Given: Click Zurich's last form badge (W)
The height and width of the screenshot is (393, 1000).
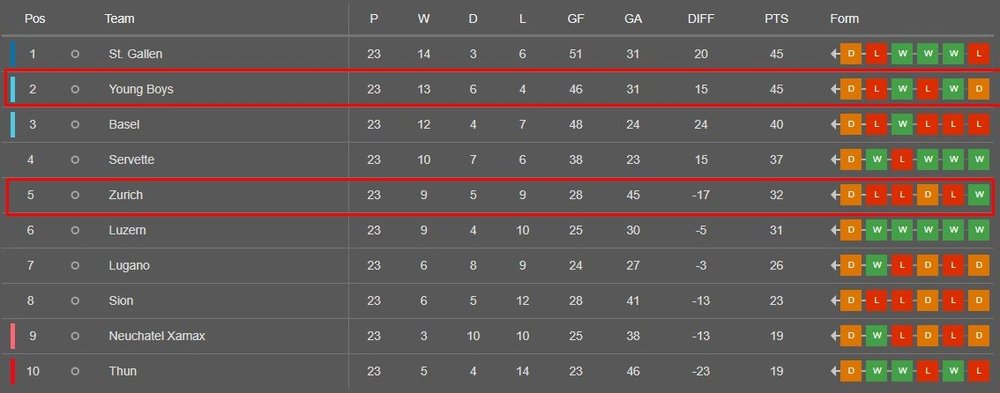Looking at the screenshot, I should click(x=978, y=195).
